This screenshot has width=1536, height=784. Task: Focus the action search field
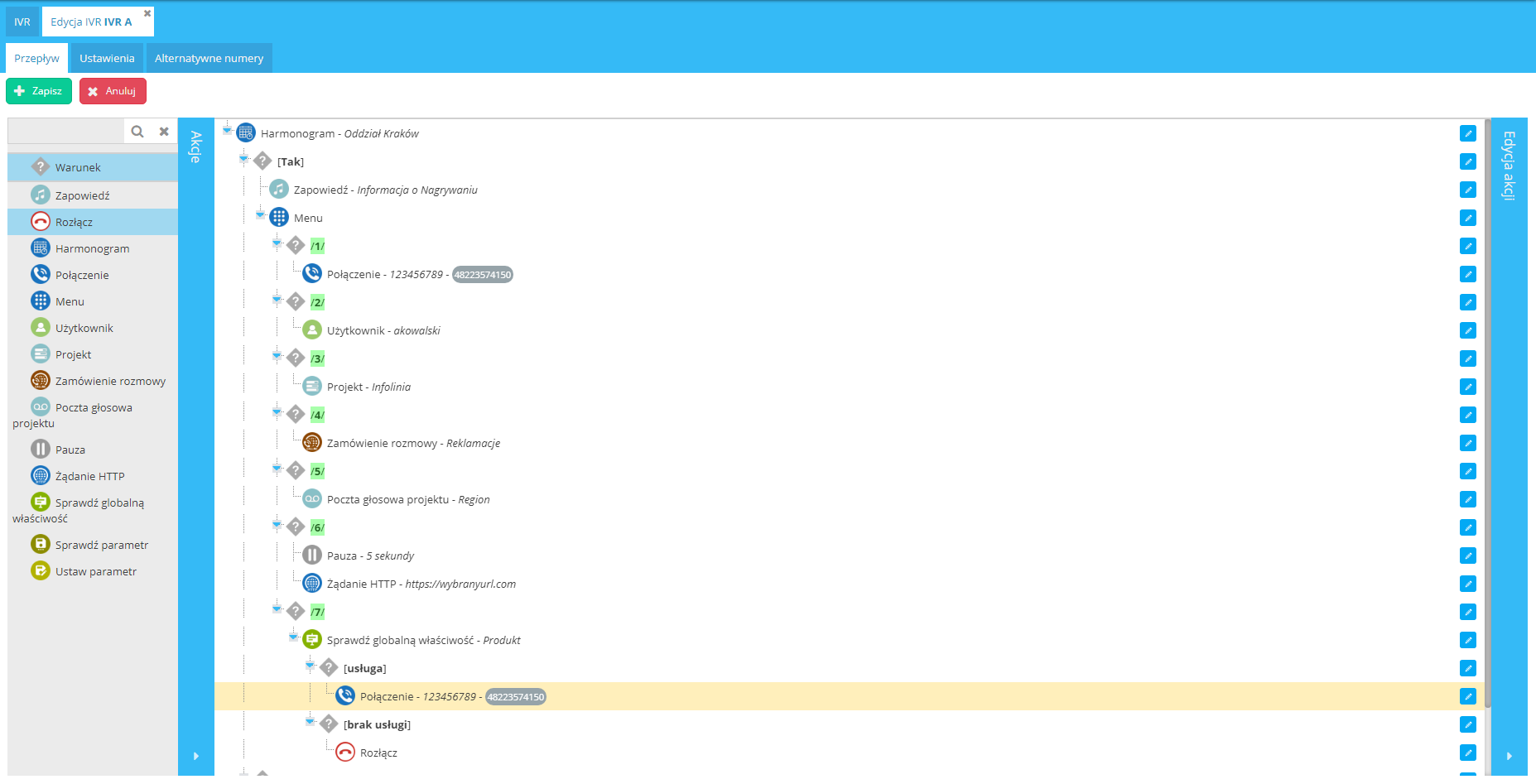(x=66, y=131)
